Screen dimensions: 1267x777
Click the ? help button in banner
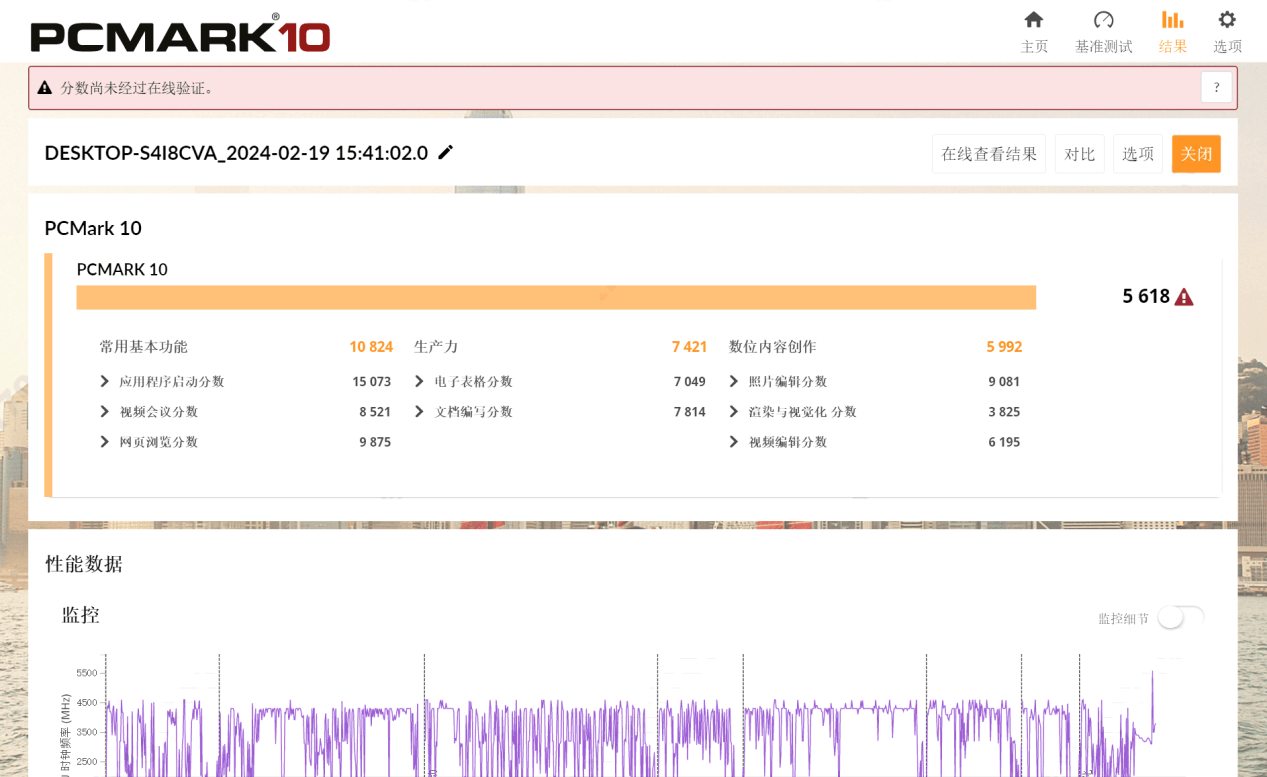(1216, 88)
